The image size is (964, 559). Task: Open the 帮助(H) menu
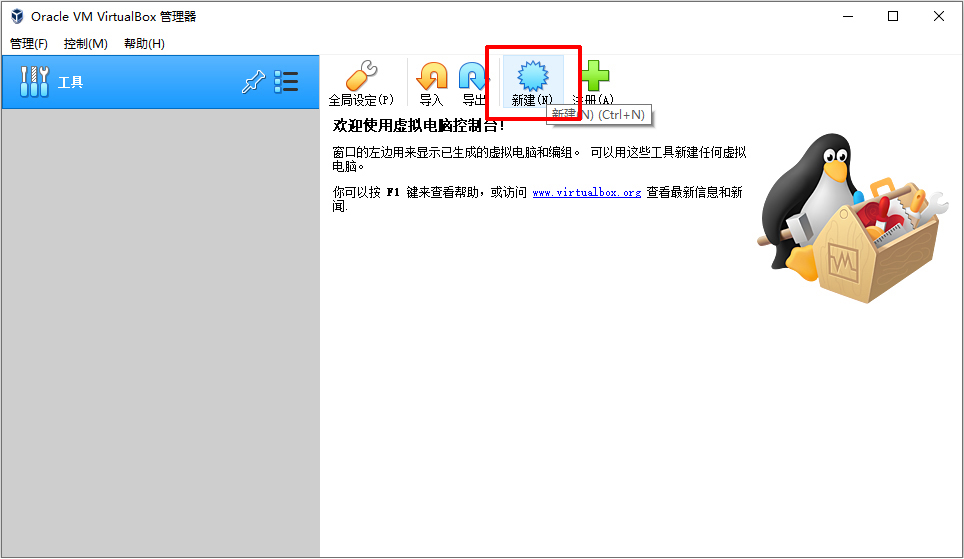click(144, 44)
